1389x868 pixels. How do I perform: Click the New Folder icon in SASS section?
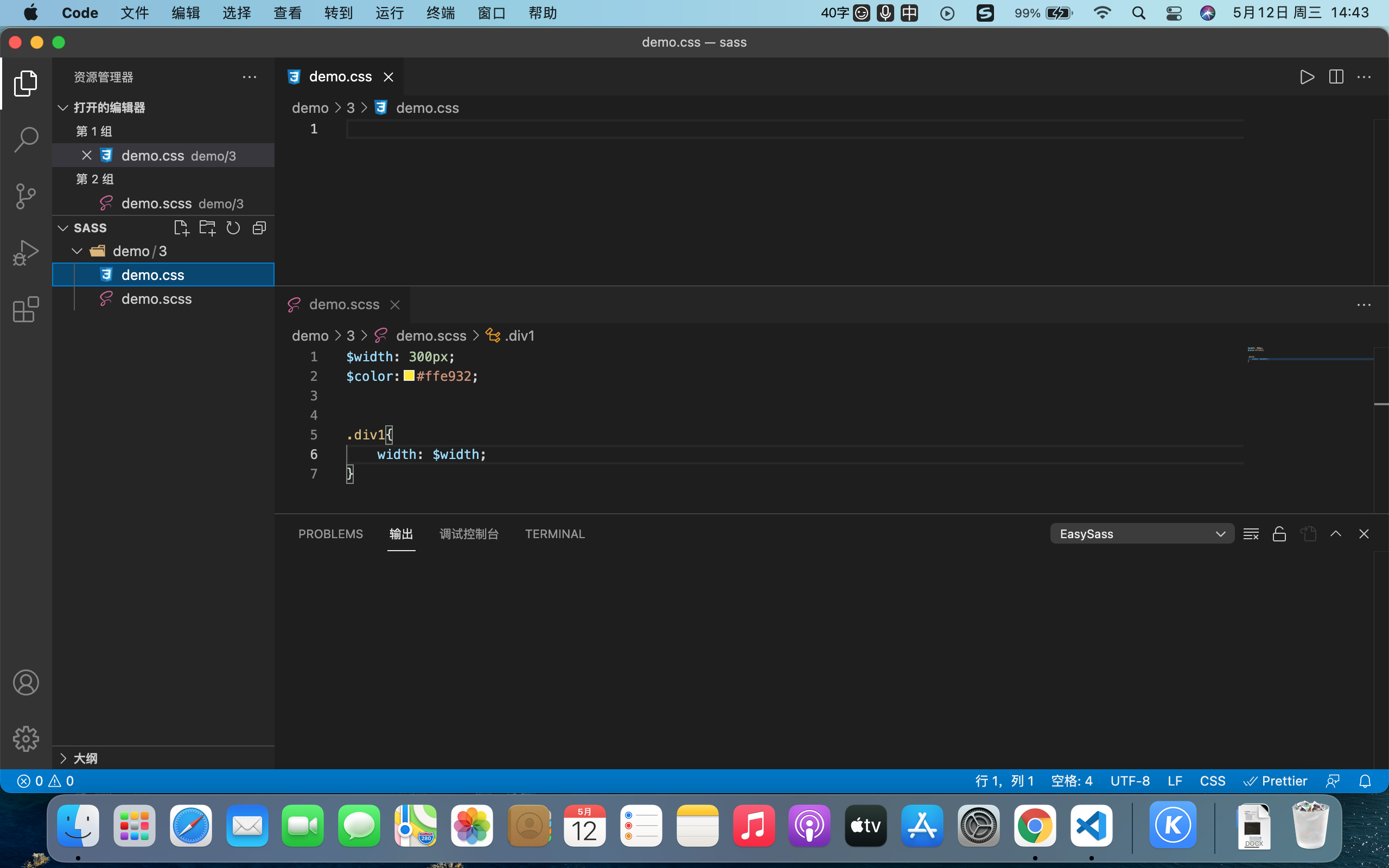point(207,228)
